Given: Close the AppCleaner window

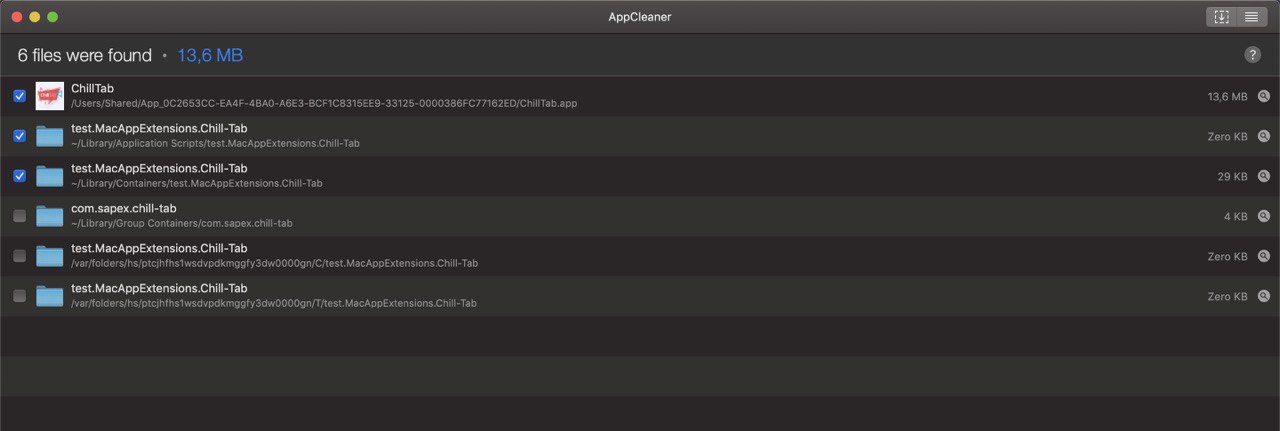Looking at the screenshot, I should (x=17, y=17).
